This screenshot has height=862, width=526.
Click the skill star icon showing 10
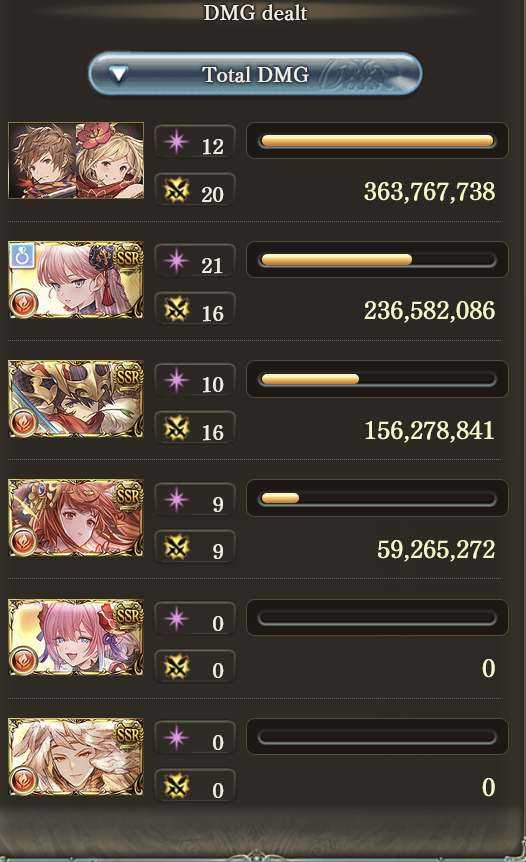pyautogui.click(x=177, y=380)
